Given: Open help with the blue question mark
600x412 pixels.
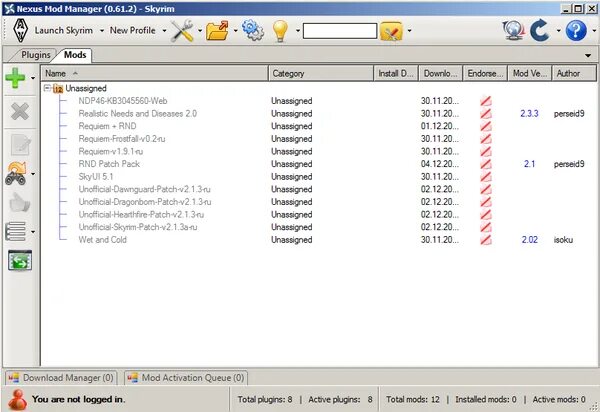Looking at the screenshot, I should point(576,31).
